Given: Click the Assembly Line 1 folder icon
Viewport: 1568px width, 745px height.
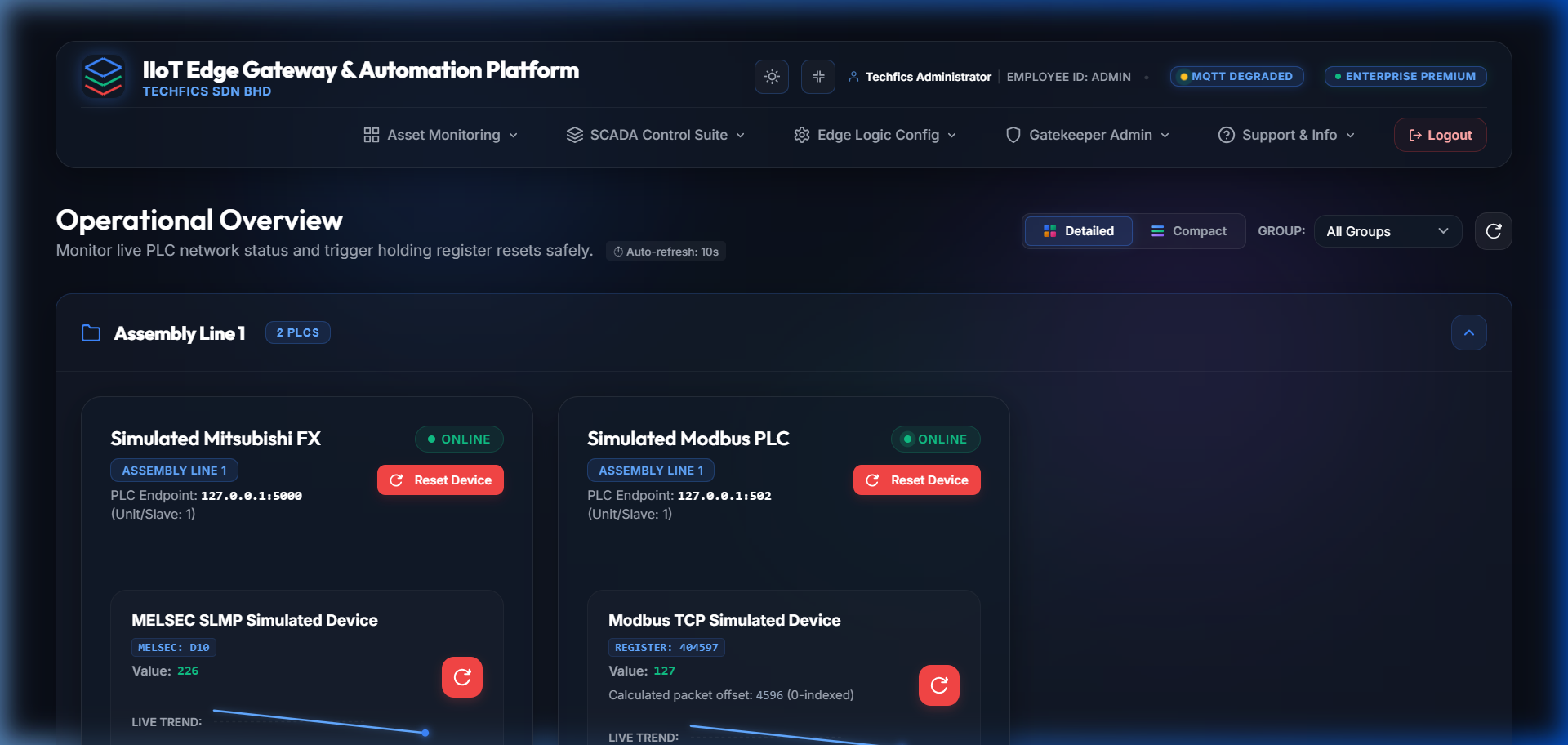Looking at the screenshot, I should (91, 333).
